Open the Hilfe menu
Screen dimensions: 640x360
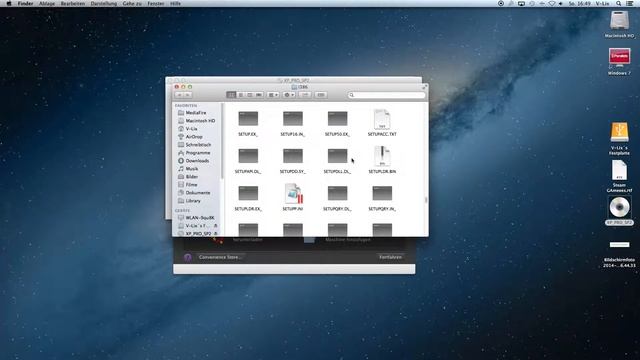pos(175,3)
